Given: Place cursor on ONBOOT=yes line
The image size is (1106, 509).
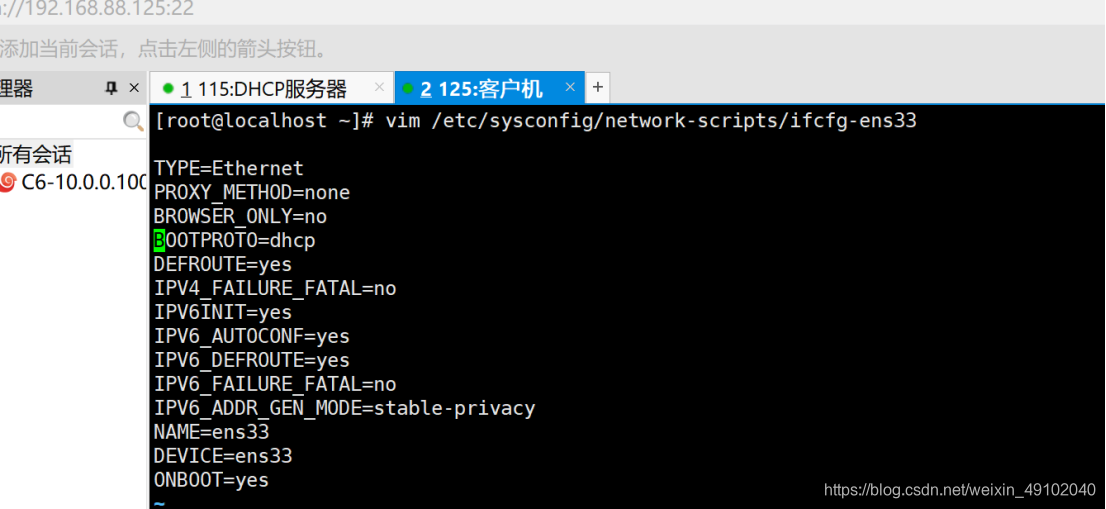Looking at the screenshot, I should coord(211,480).
